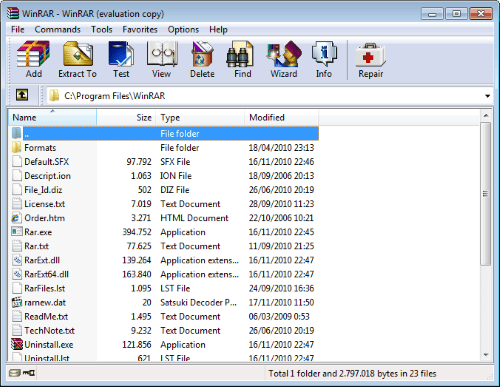Screen dimensions: 500x387
Task: Sort by the Modified column header
Action: [282, 117]
